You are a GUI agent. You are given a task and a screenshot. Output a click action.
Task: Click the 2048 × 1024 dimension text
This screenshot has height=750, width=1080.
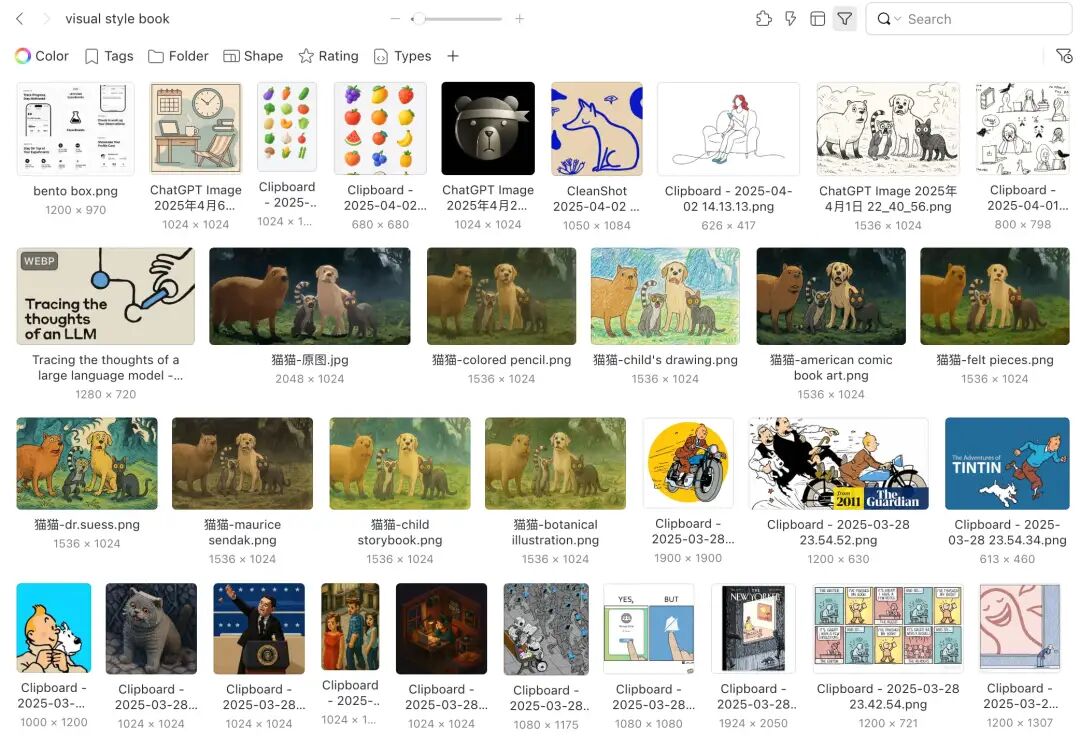(310, 379)
